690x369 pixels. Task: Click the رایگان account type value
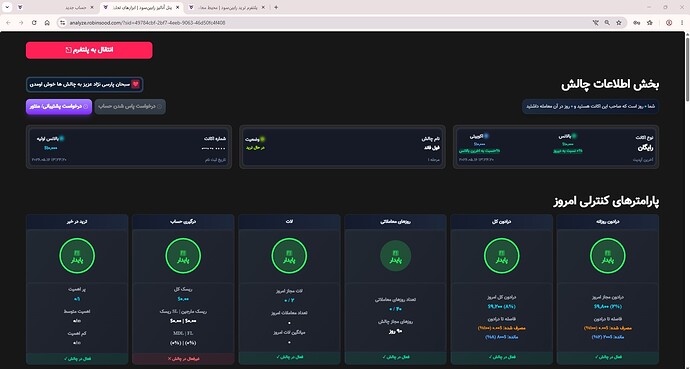[x=645, y=148]
